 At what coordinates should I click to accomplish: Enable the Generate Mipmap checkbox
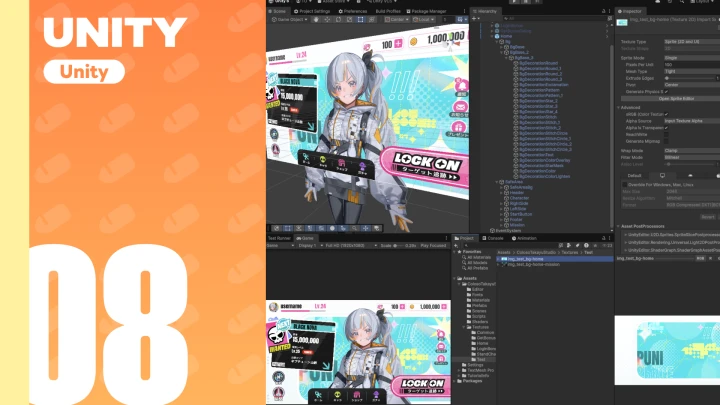coord(666,141)
